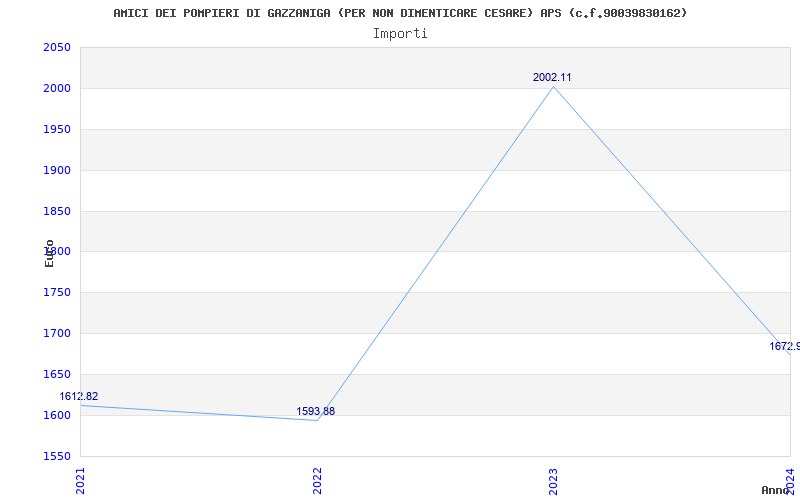Click the Importi subtitle
This screenshot has width=800, height=500.
400,34
